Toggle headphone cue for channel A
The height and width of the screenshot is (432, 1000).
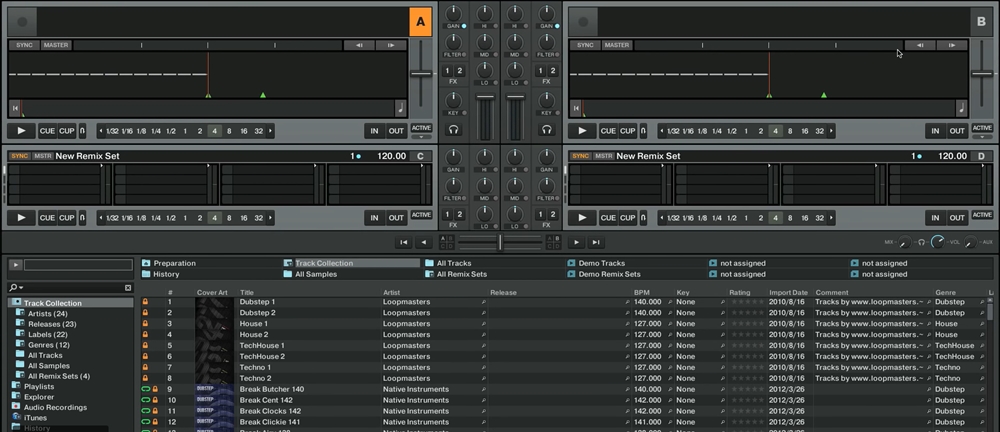[453, 130]
